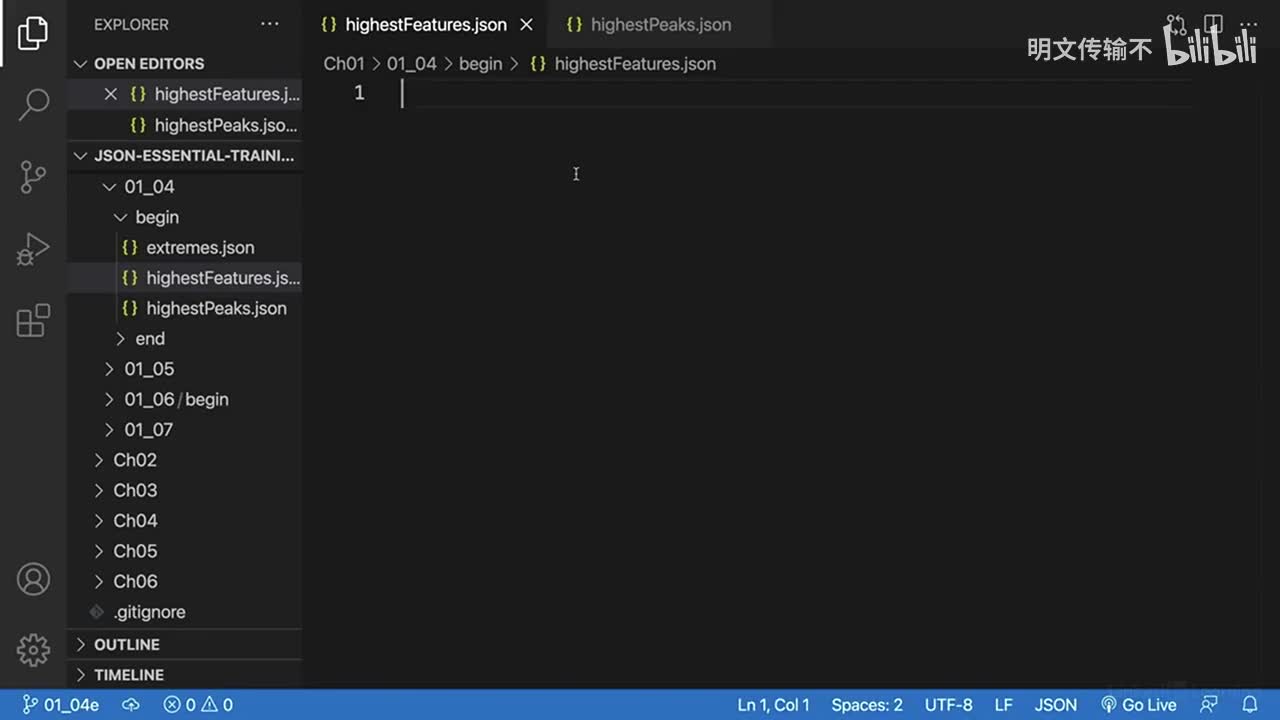Open the Manage gear icon
1280x720 pixels.
33,650
